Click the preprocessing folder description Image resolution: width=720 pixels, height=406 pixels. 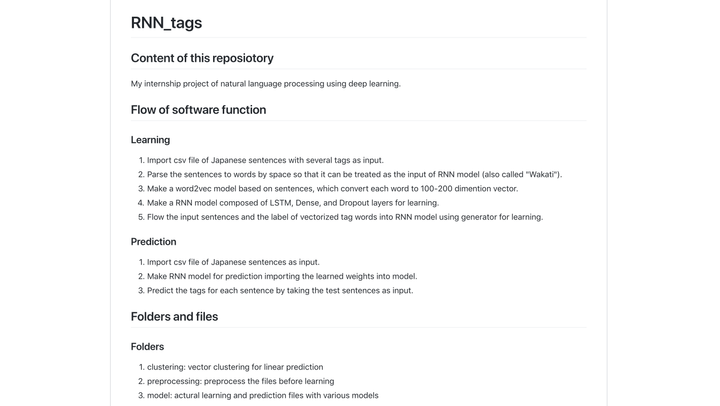(x=240, y=381)
